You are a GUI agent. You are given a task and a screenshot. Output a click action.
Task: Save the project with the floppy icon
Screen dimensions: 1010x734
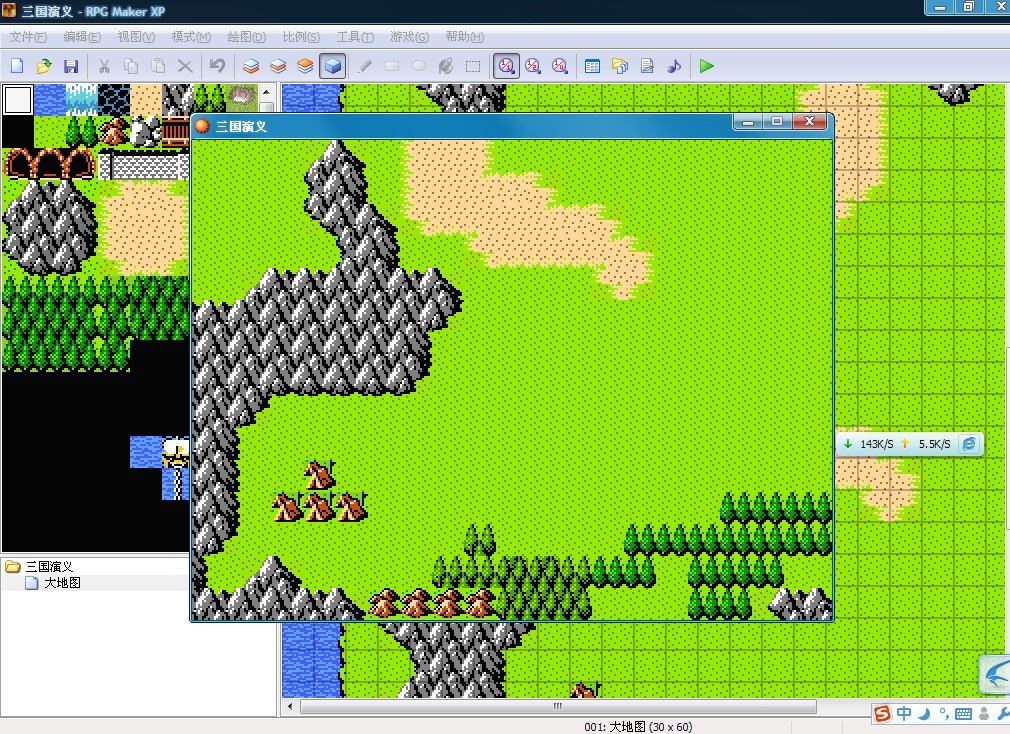pyautogui.click(x=71, y=66)
